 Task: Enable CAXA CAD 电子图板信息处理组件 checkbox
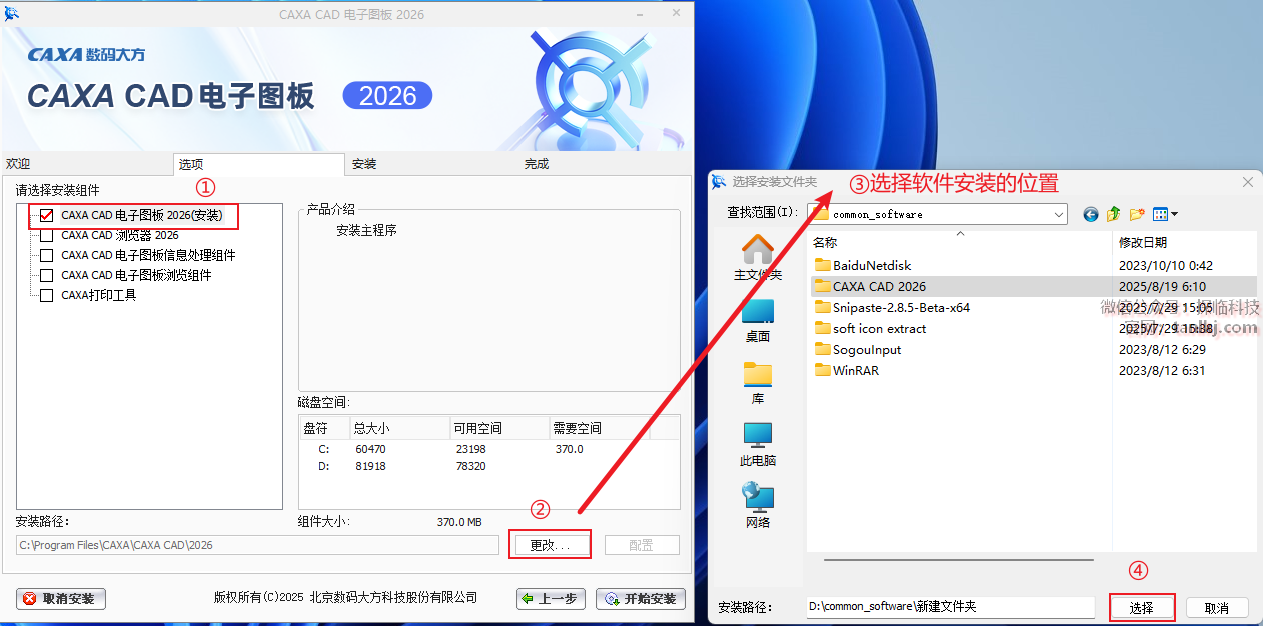tap(46, 255)
